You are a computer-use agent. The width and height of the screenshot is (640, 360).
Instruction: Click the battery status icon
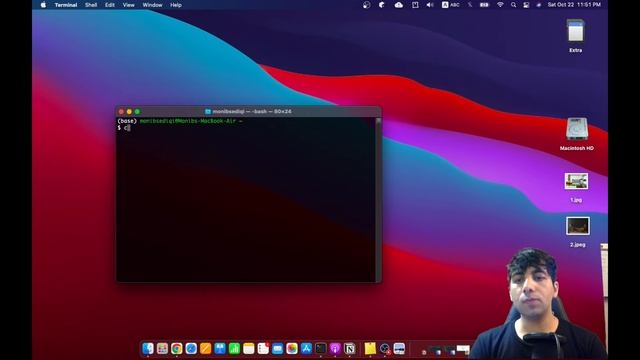tap(484, 5)
